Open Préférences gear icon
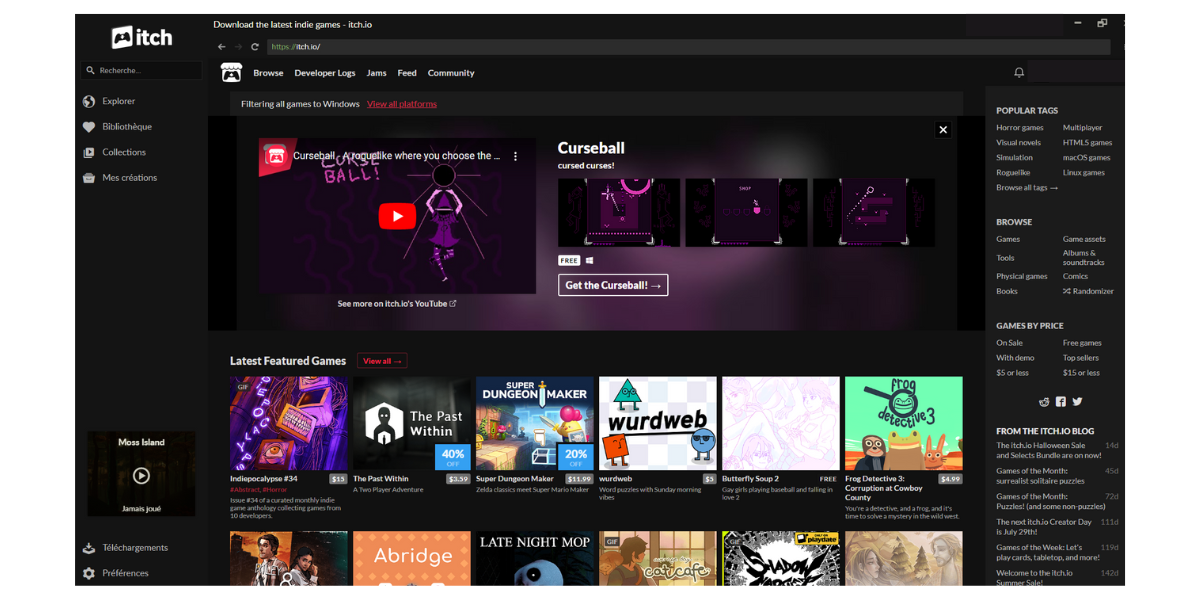The width and height of the screenshot is (1200, 600). tap(89, 573)
